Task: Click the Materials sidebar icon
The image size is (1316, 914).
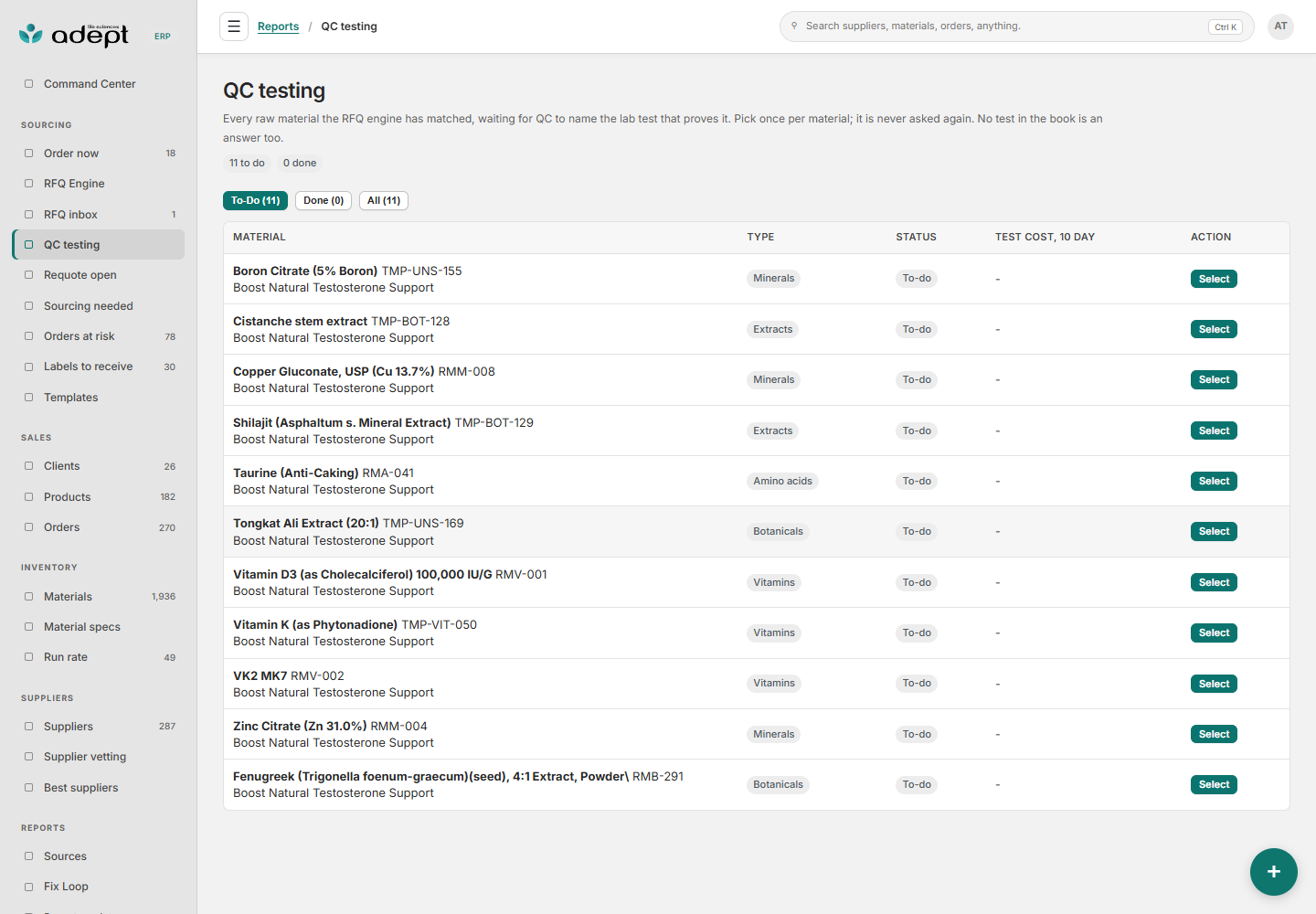Action: tap(28, 597)
